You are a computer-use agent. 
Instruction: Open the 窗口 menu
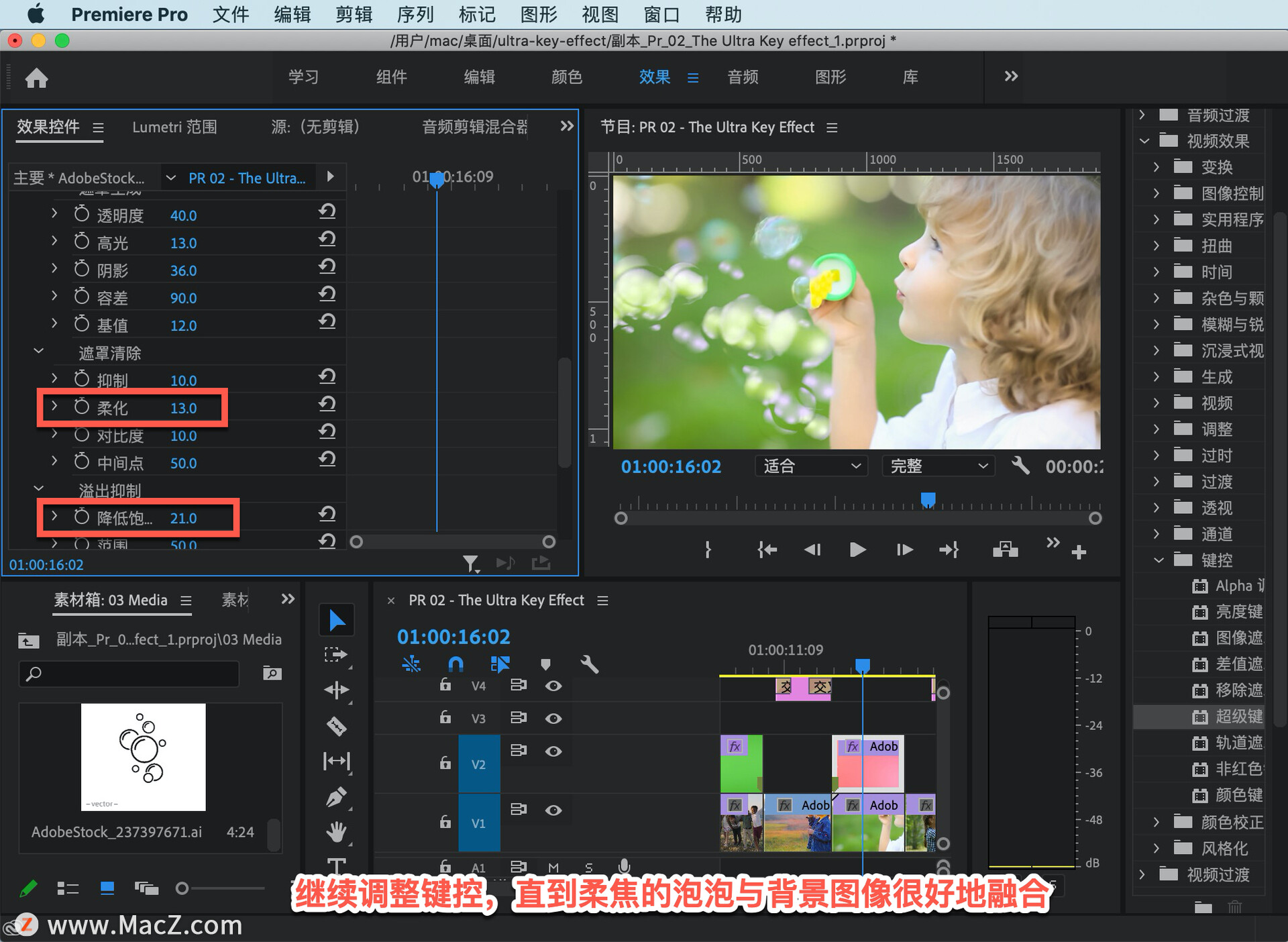coord(662,14)
